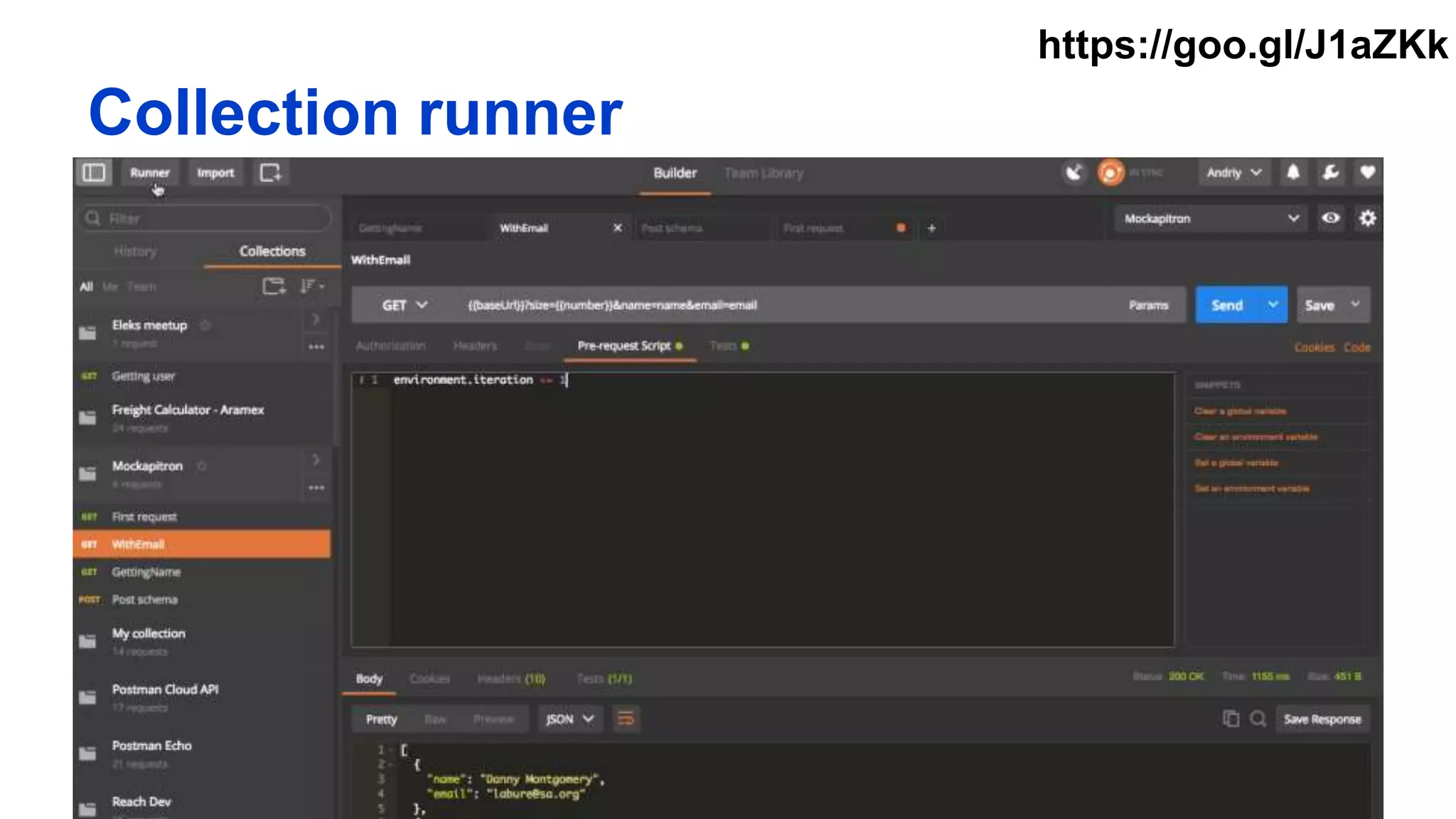Open the GET method dropdown
The image size is (1456, 819).
coord(404,306)
